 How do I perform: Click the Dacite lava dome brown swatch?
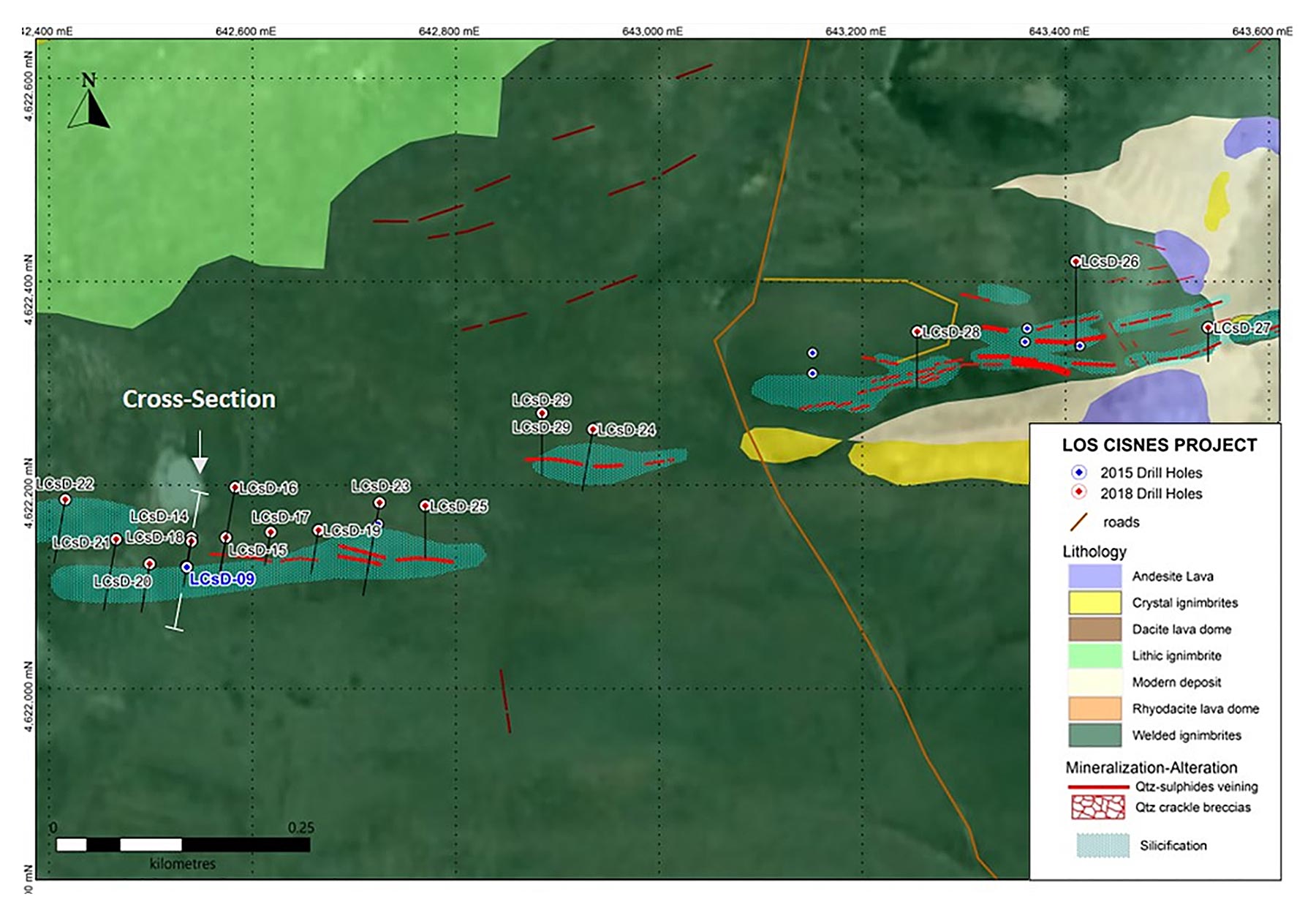[x=1094, y=628]
